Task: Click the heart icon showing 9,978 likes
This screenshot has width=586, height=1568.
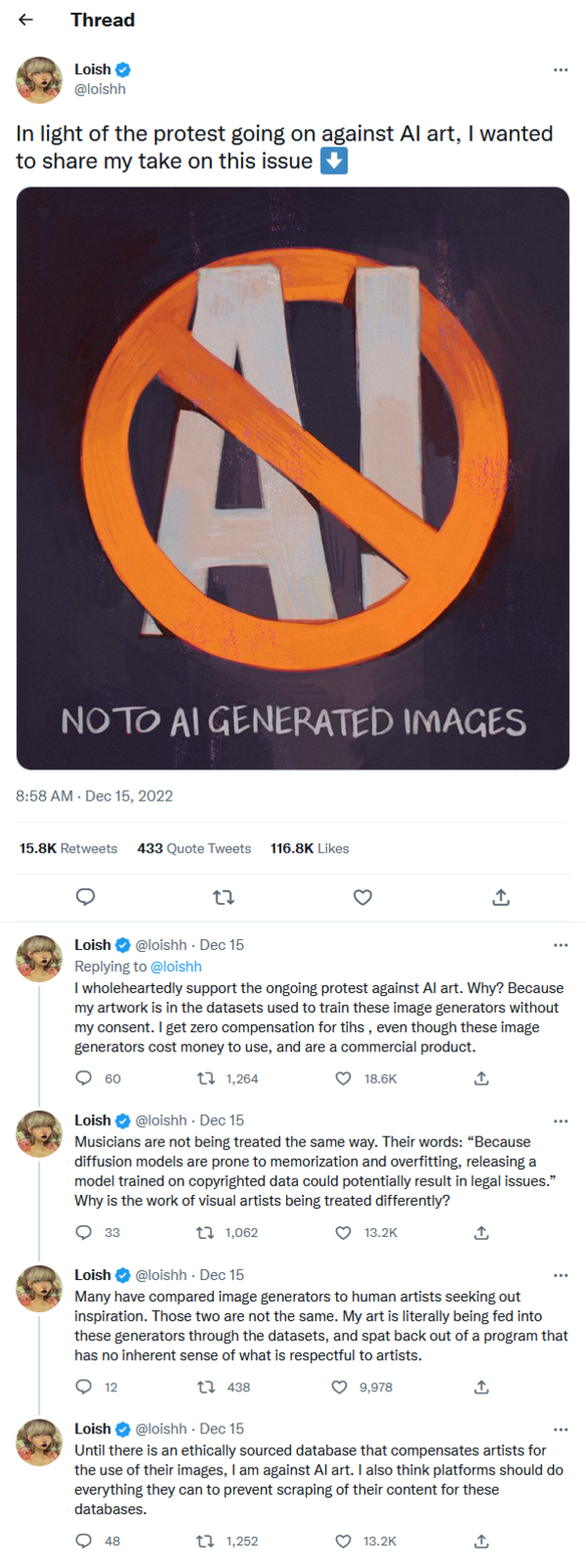Action: [x=343, y=1386]
